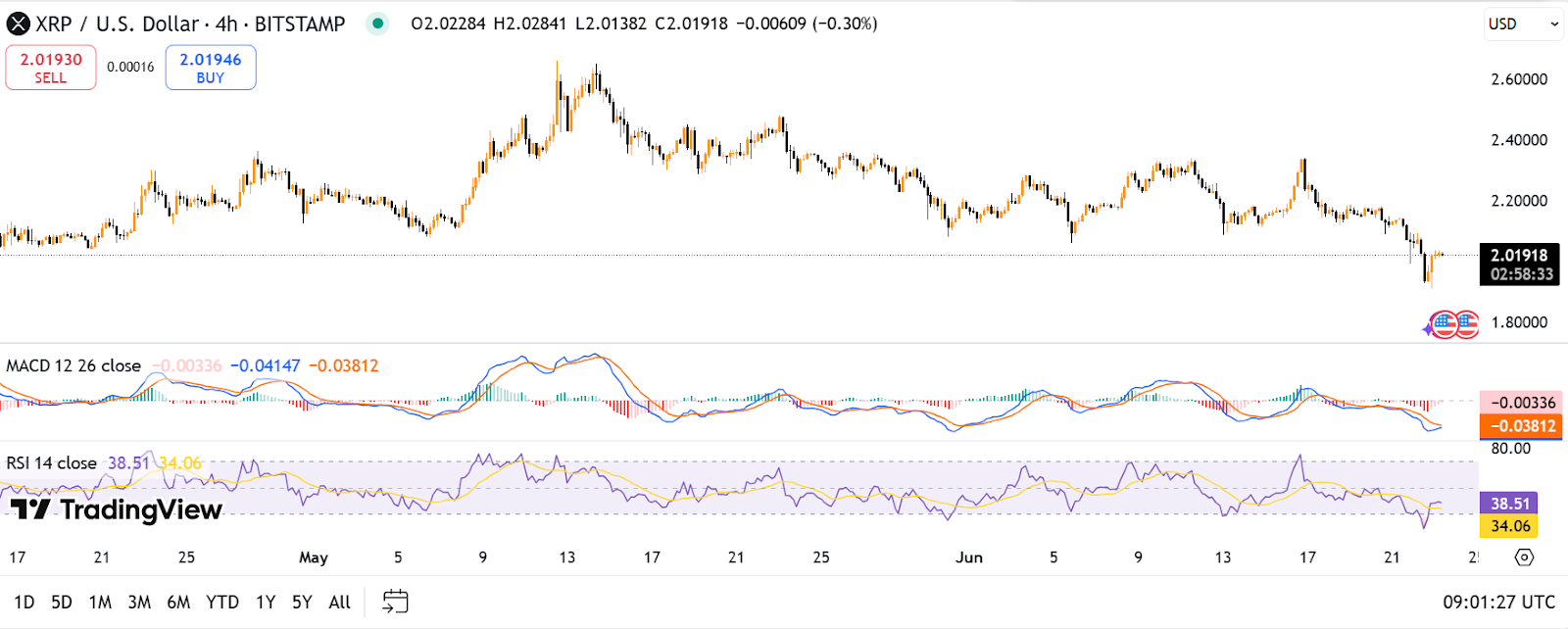Select the All time range
Image resolution: width=1568 pixels, height=629 pixels.
340,603
